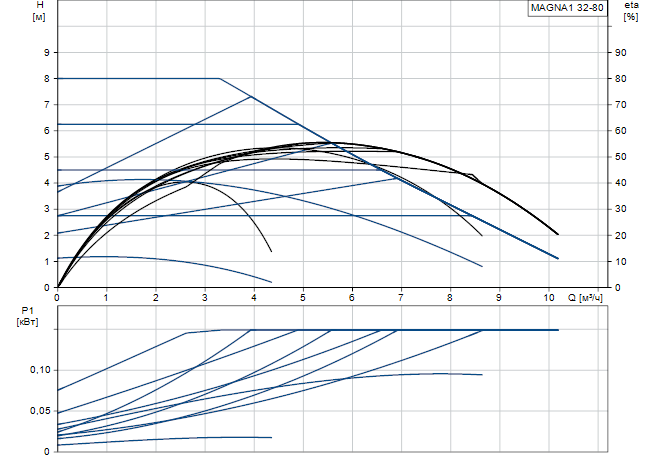The image size is (656, 460).
Task: Click the Q [м³/ч] flow axis label
Action: [585, 297]
